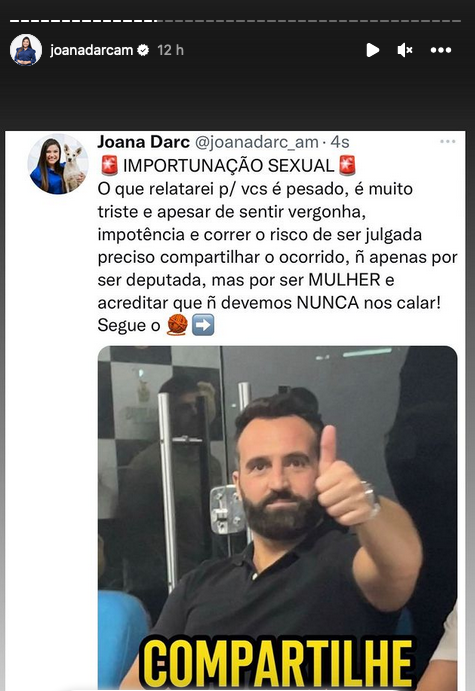
Task: Jump to the last story progress segment
Action: click(455, 21)
